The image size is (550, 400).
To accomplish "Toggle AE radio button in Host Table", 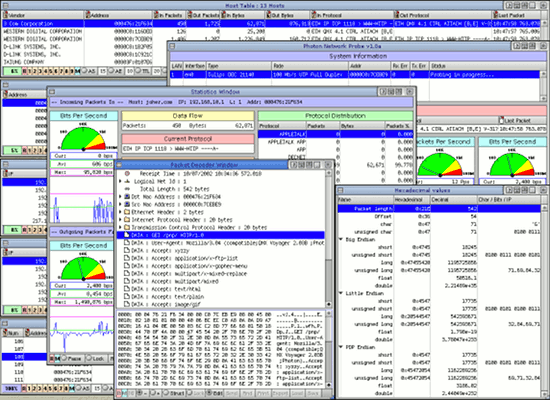I will pyautogui.click(x=110, y=71).
